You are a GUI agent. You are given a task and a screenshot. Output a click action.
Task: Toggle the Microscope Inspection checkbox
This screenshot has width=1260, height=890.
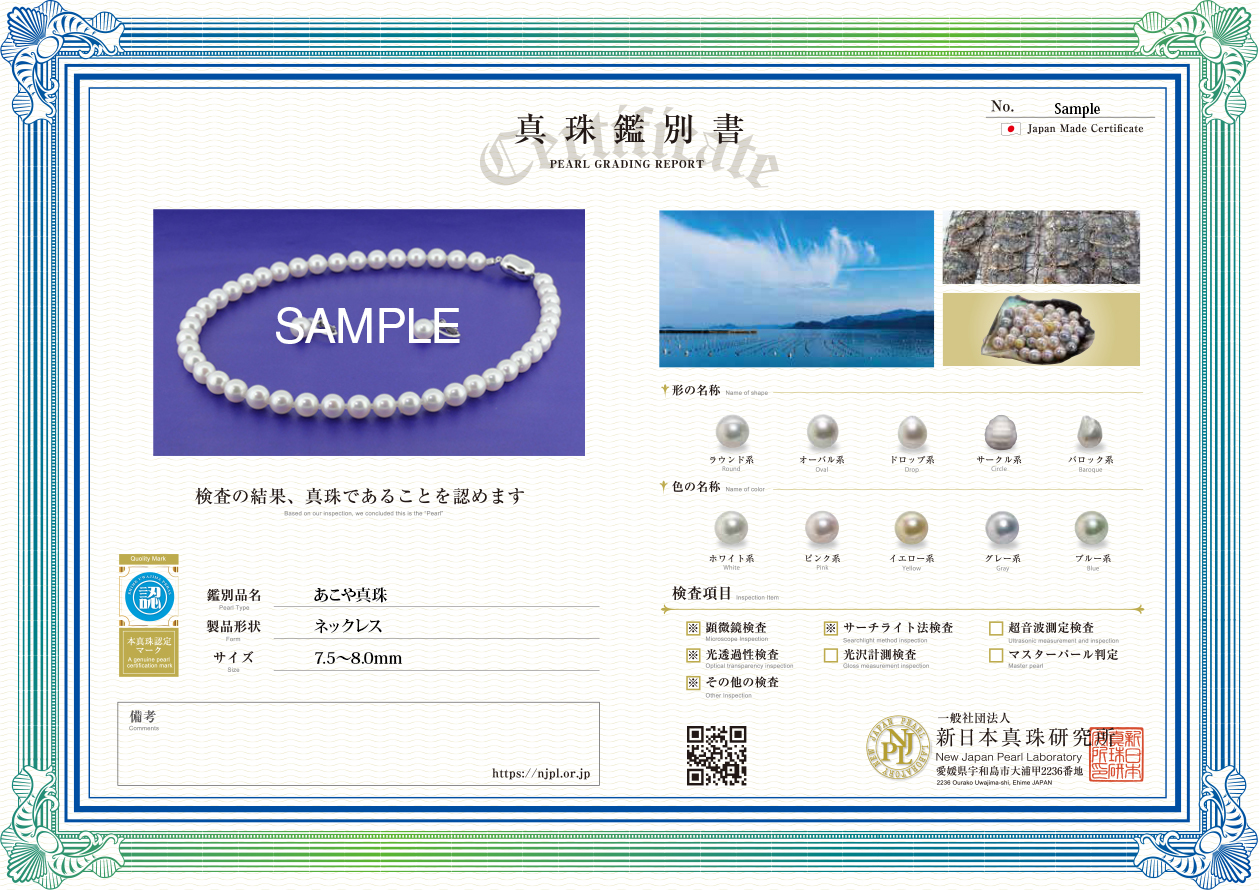click(x=692, y=629)
